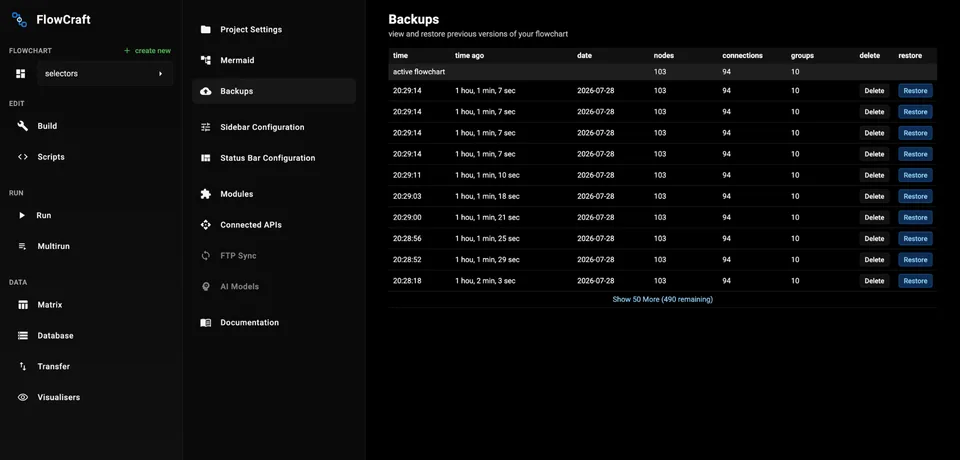Viewport: 960px width, 460px height.
Task: Delete the 20:28:56 backup
Action: click(874, 238)
